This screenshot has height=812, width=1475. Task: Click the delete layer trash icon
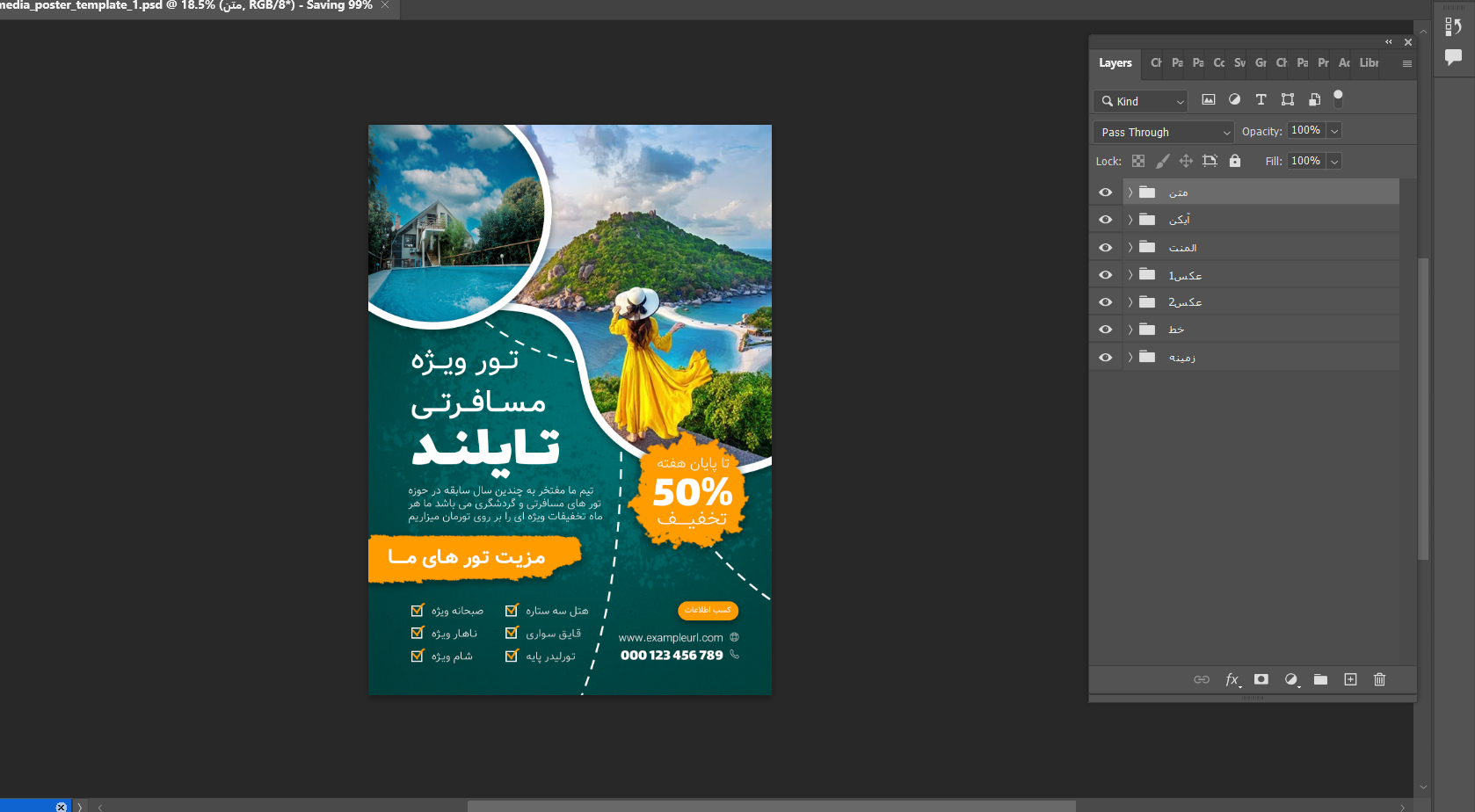(x=1379, y=679)
